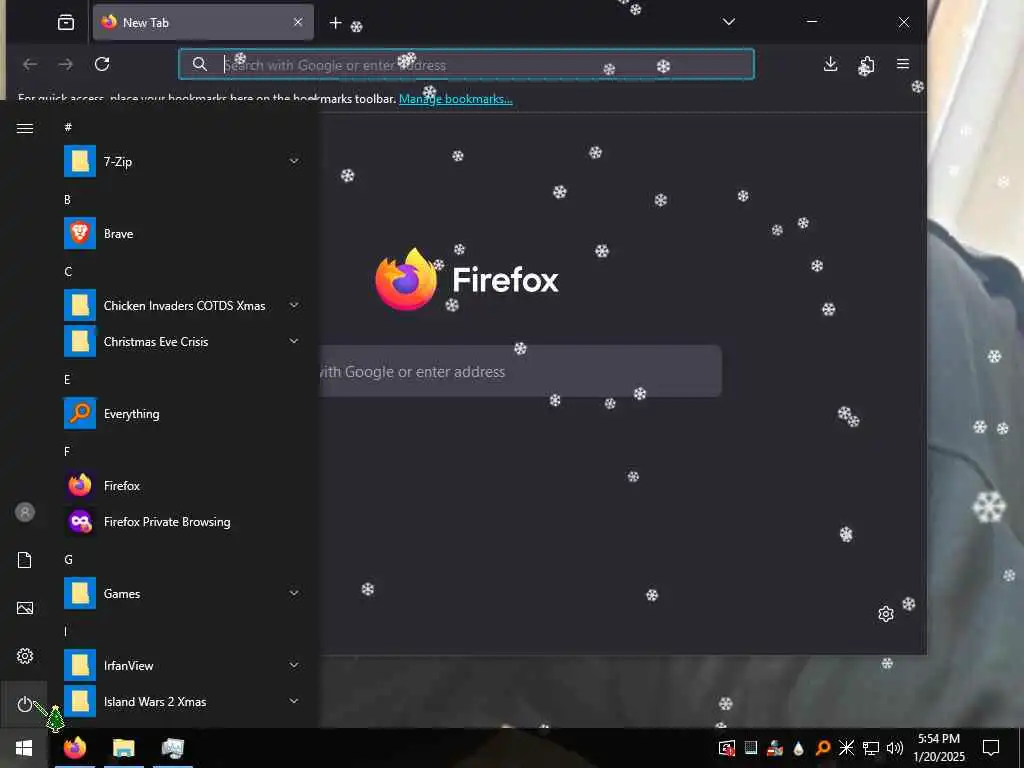Click the F letter header in list
Viewport: 1024px width, 768px height.
click(x=67, y=451)
